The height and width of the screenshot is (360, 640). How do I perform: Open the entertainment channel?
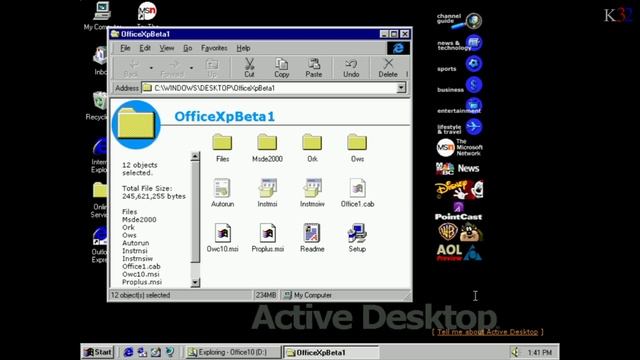tap(459, 107)
